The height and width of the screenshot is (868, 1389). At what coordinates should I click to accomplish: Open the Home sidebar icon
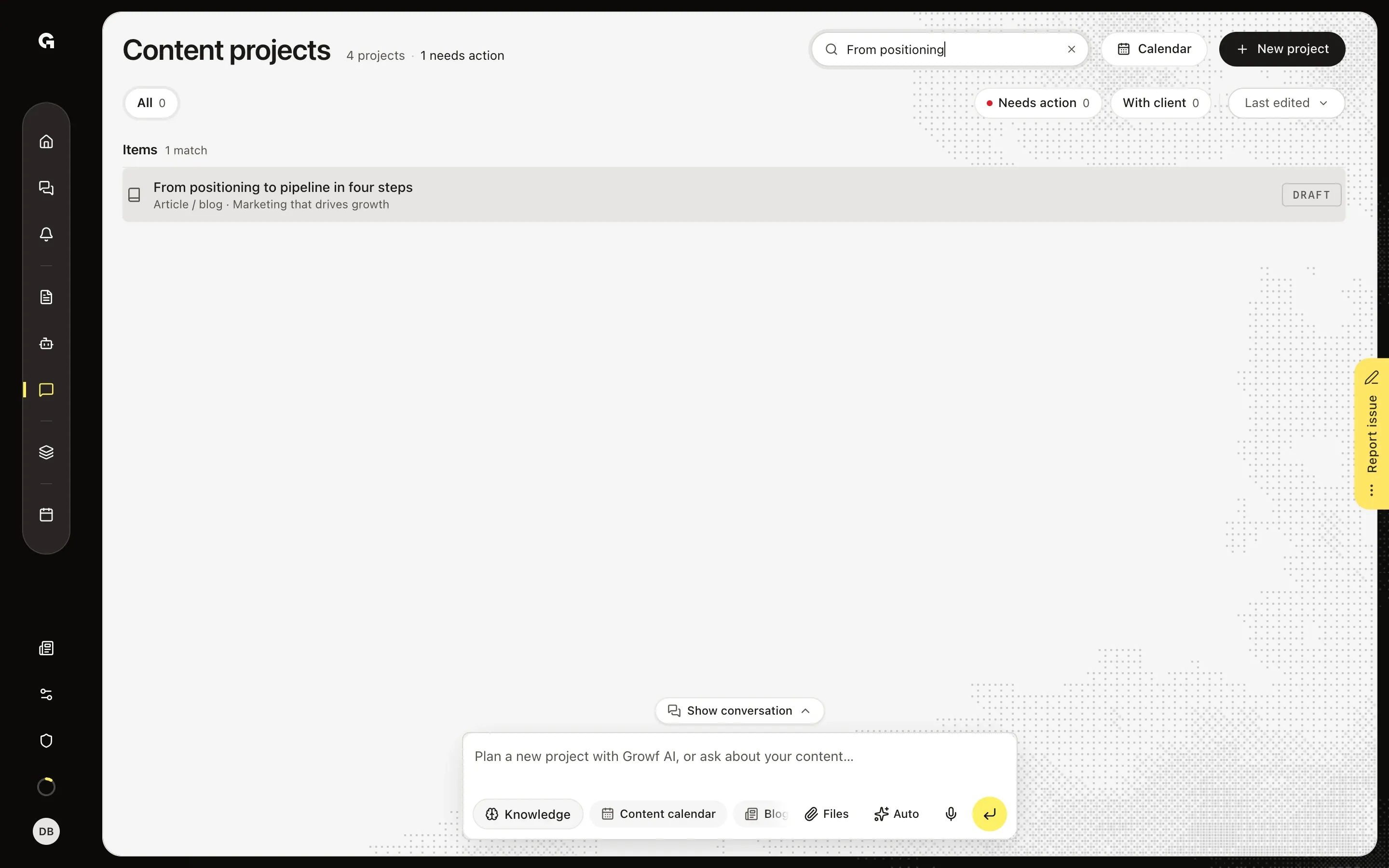tap(46, 141)
